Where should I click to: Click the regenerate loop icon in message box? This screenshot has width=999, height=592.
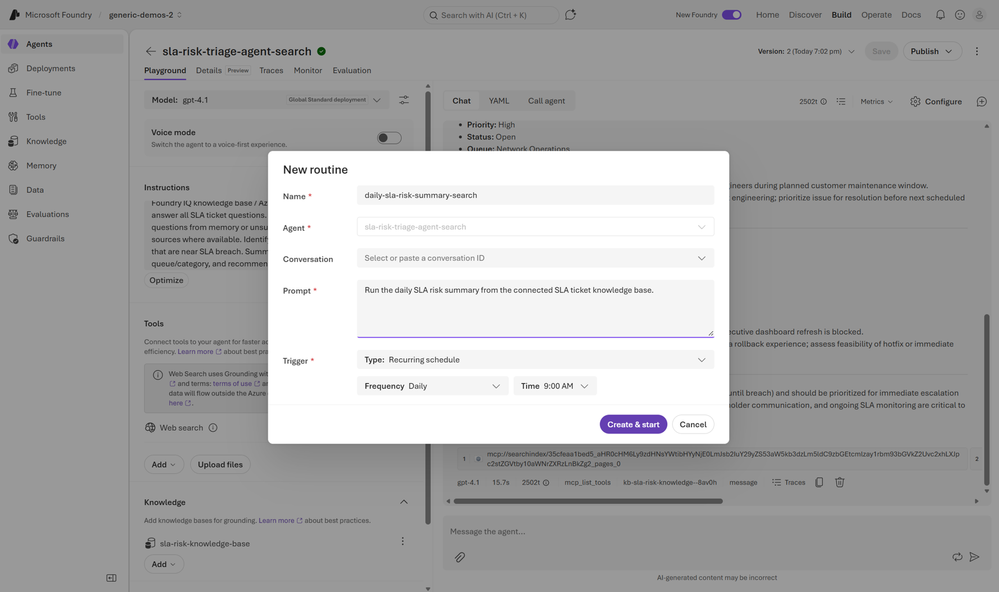(x=957, y=557)
